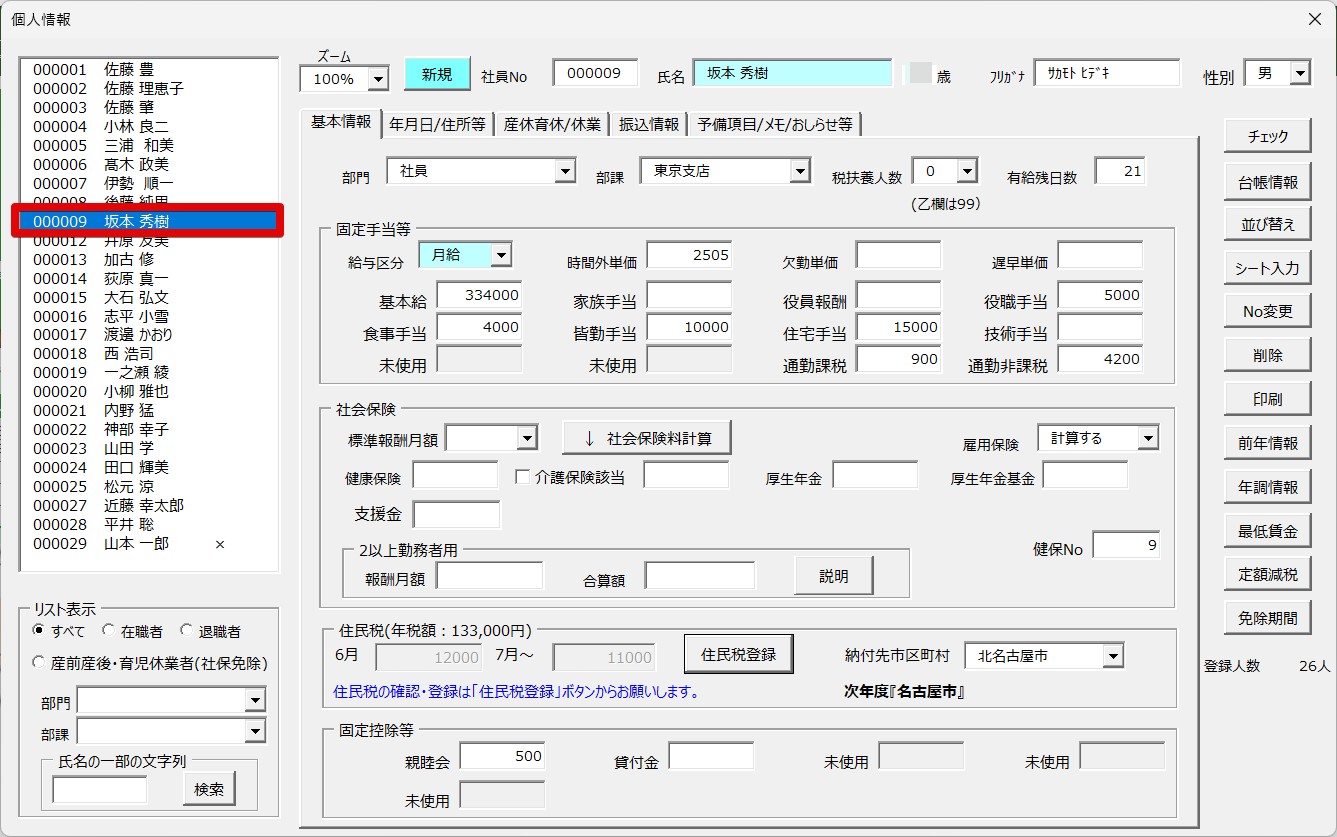
Task: Open the 産休育休/休業 tab
Action: [x=552, y=124]
